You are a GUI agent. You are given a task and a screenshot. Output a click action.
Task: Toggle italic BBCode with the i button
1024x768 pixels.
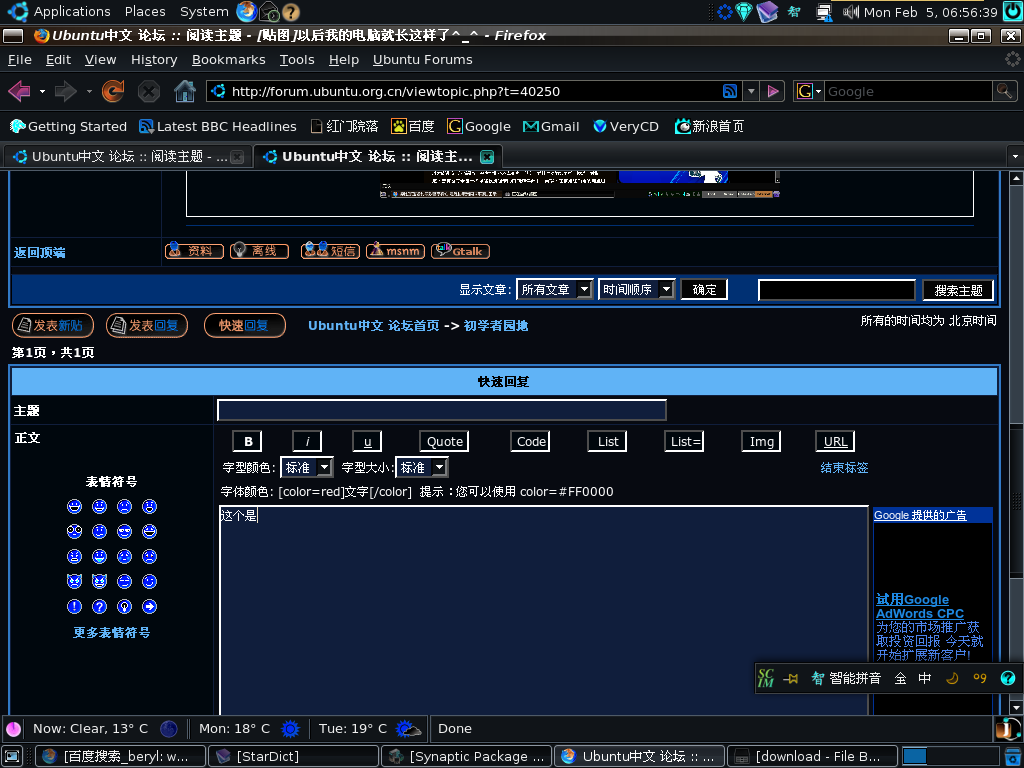307,441
